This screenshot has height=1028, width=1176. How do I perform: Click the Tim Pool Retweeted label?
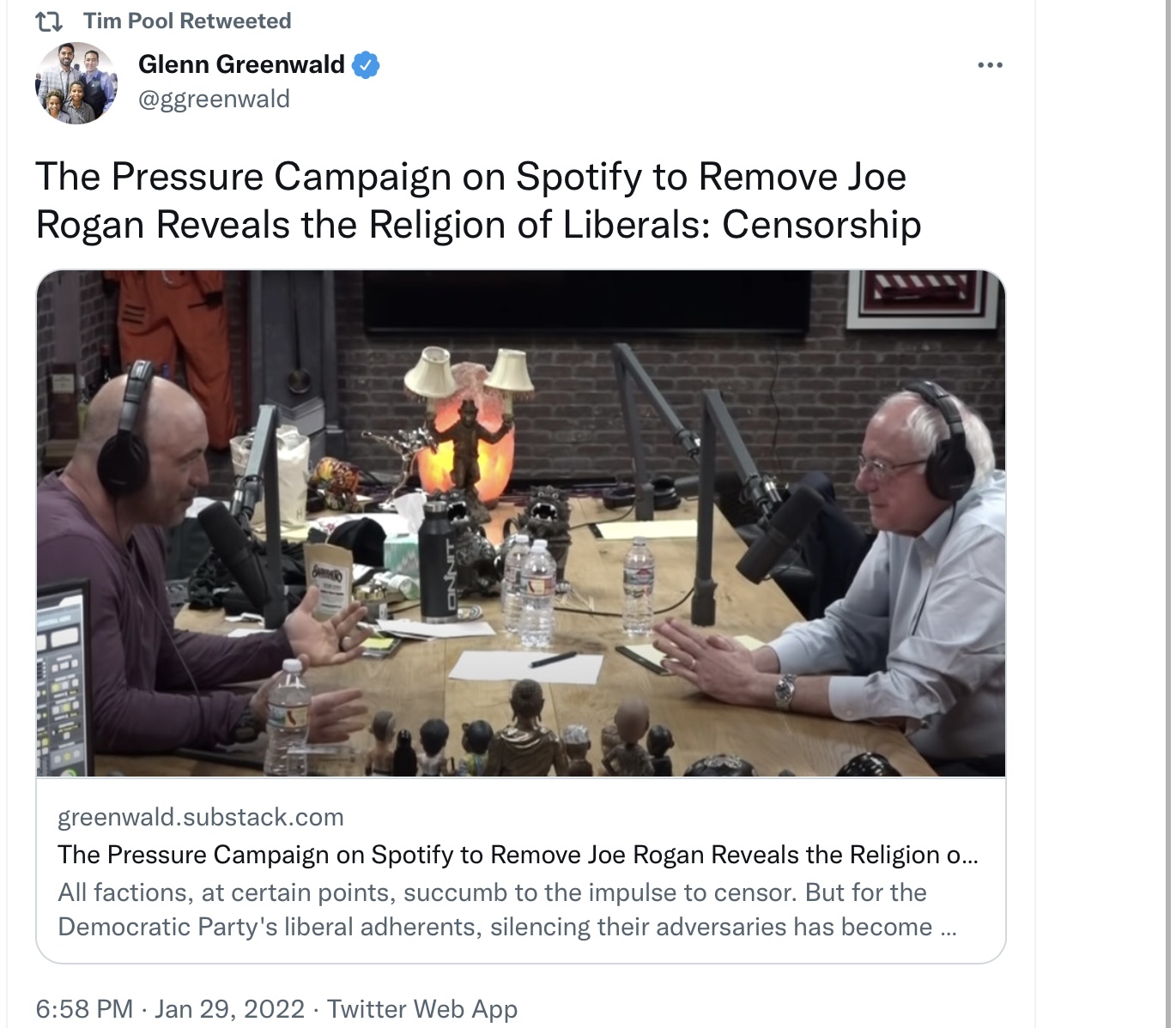tap(187, 21)
